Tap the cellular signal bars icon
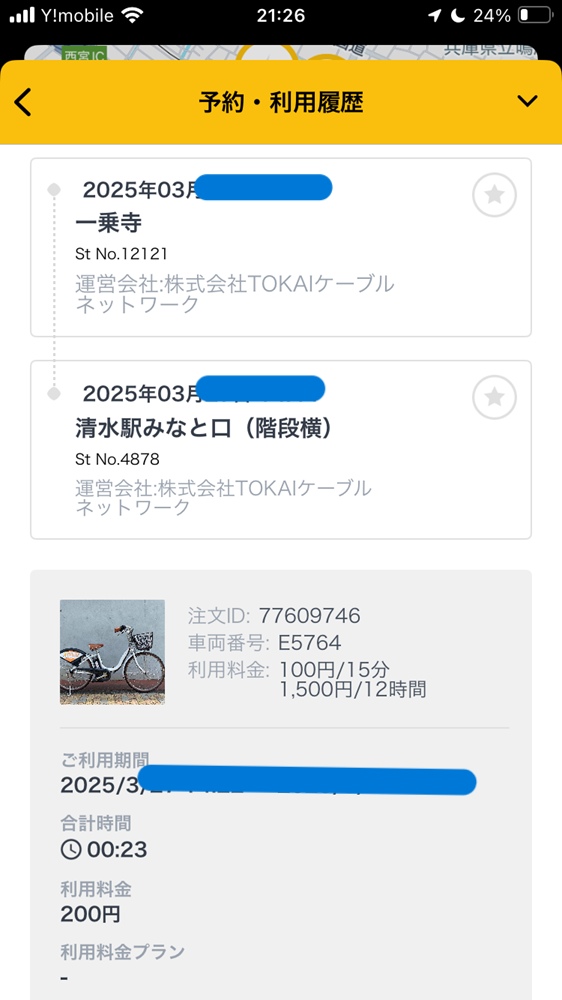The height and width of the screenshot is (1000, 562). pos(22,16)
